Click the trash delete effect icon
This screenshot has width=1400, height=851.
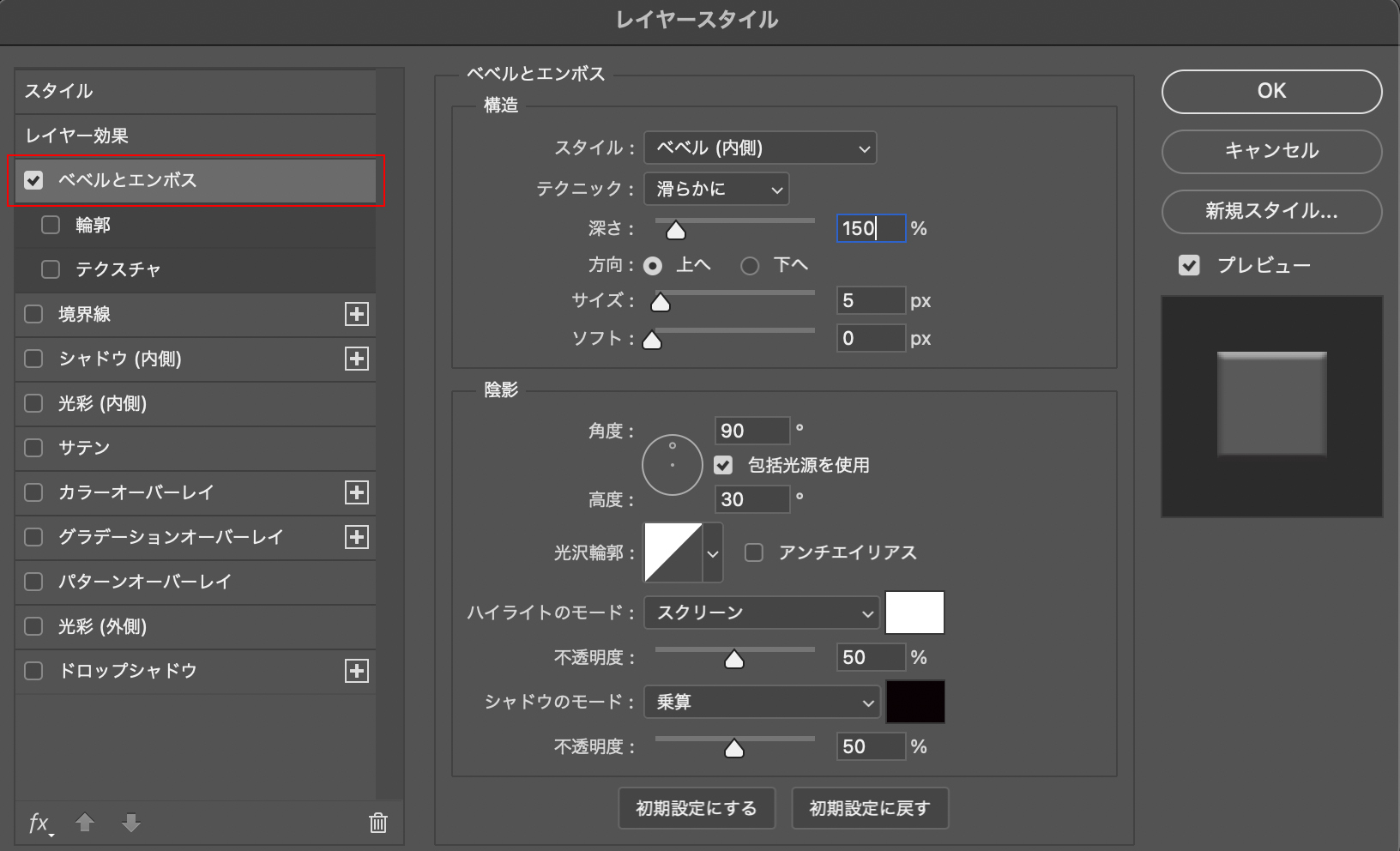(377, 824)
